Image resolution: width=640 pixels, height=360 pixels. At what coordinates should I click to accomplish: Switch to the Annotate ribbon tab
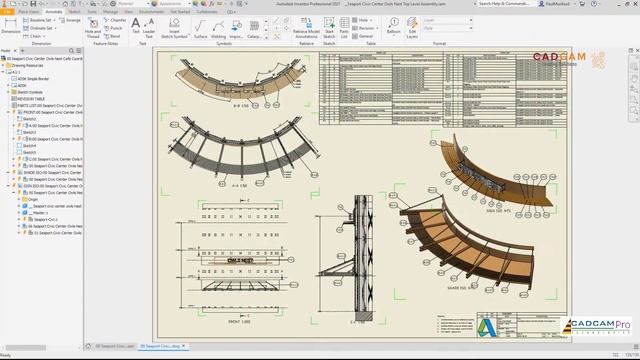point(54,12)
